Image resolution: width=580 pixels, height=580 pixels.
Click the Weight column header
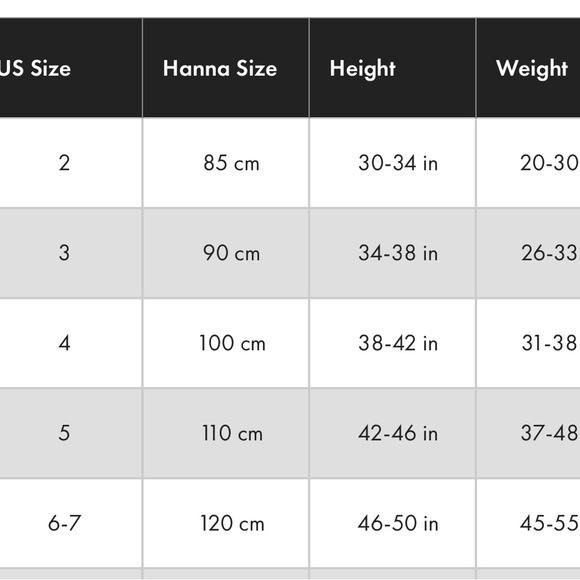pyautogui.click(x=528, y=67)
